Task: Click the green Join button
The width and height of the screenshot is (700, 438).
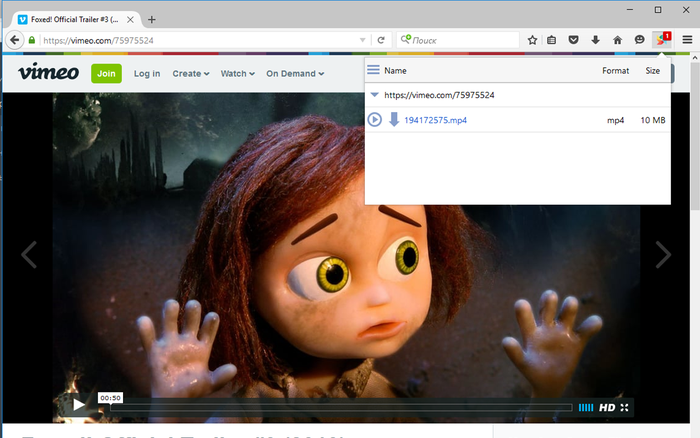Action: tap(106, 73)
